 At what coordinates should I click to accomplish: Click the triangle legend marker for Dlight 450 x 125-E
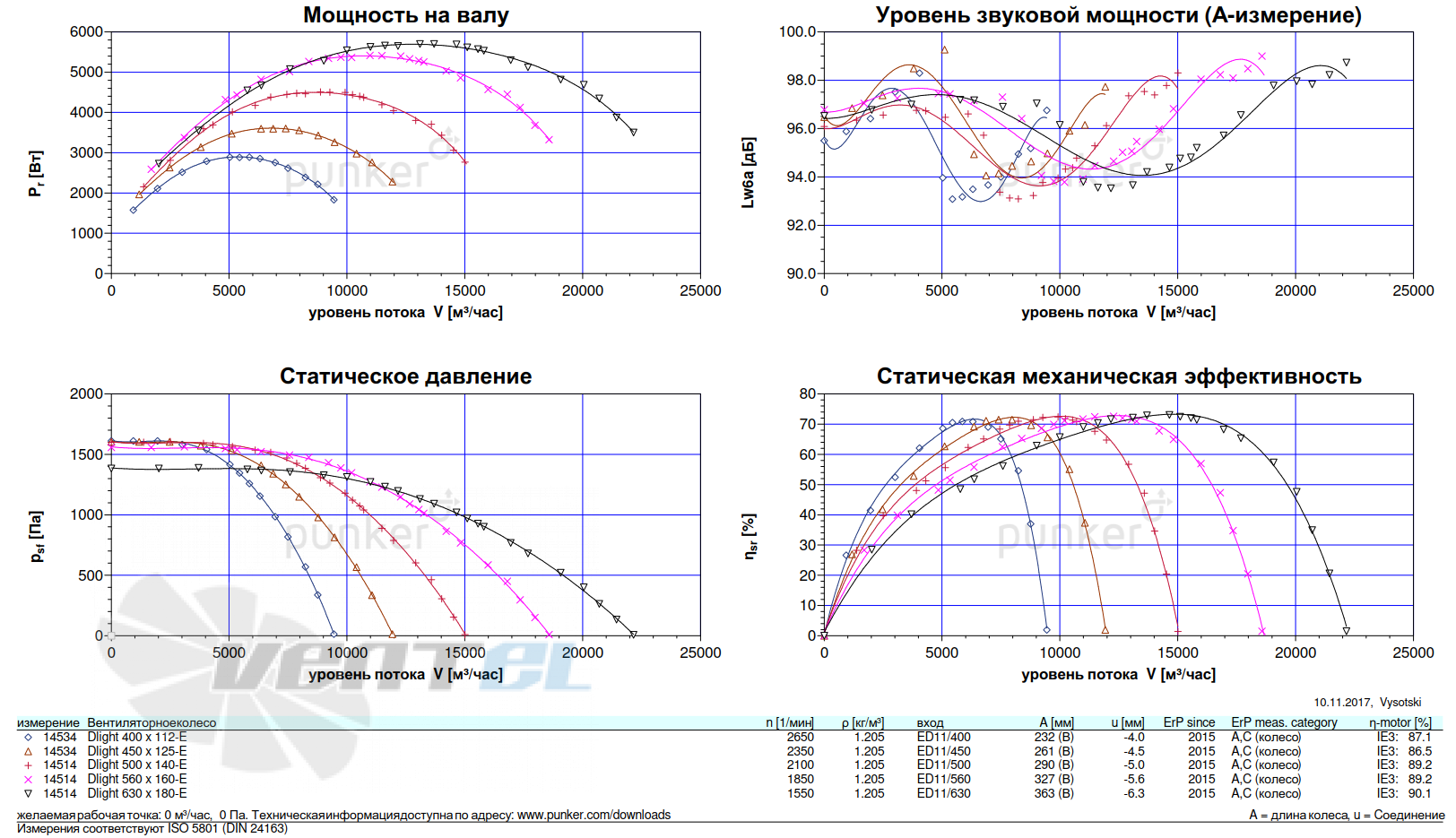click(28, 752)
